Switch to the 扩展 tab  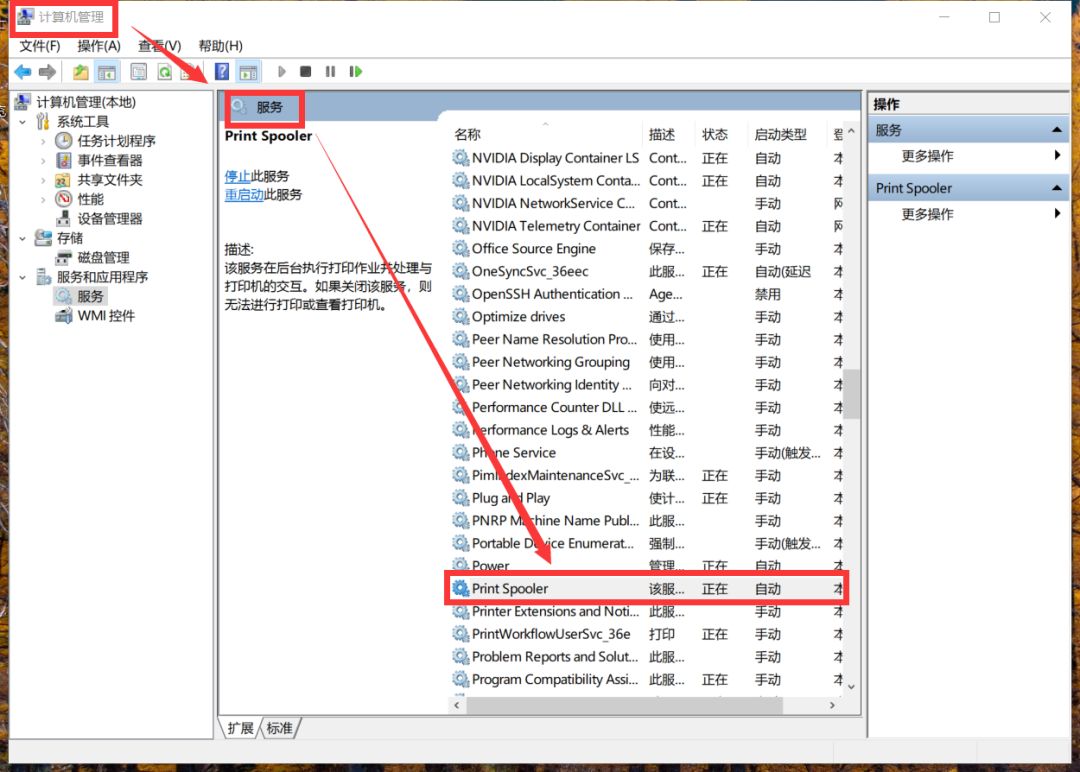240,728
